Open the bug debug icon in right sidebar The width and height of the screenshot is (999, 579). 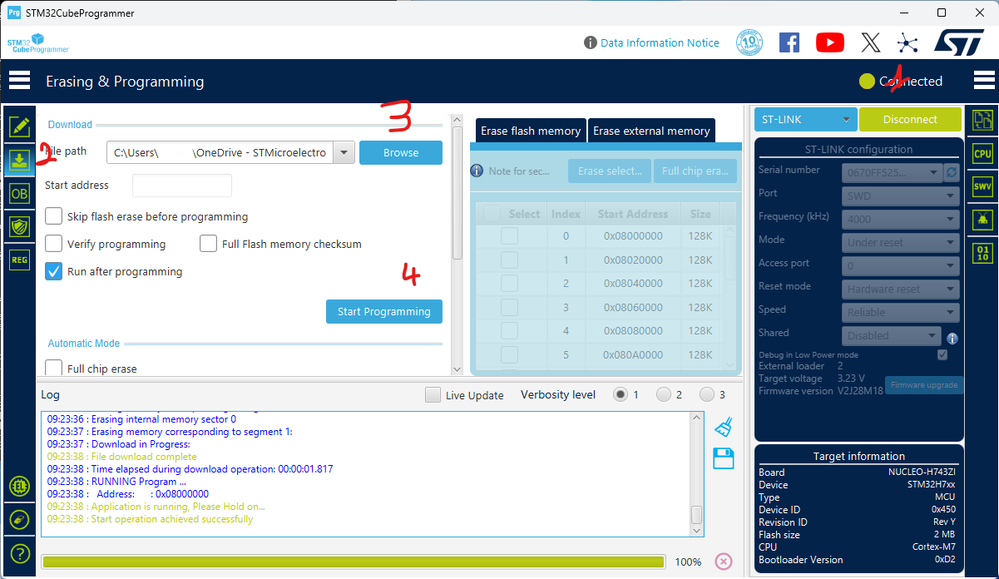(982, 220)
